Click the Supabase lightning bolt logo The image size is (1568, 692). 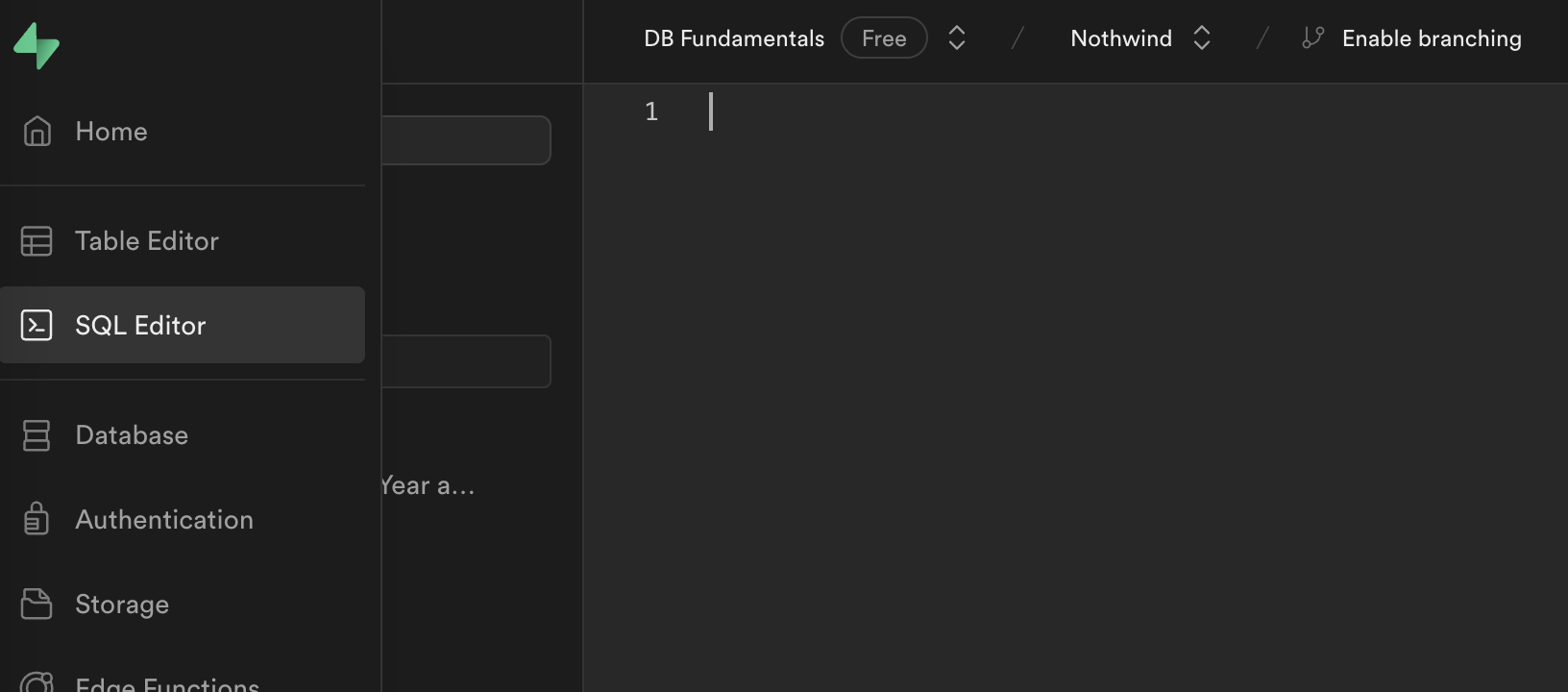pos(37,45)
